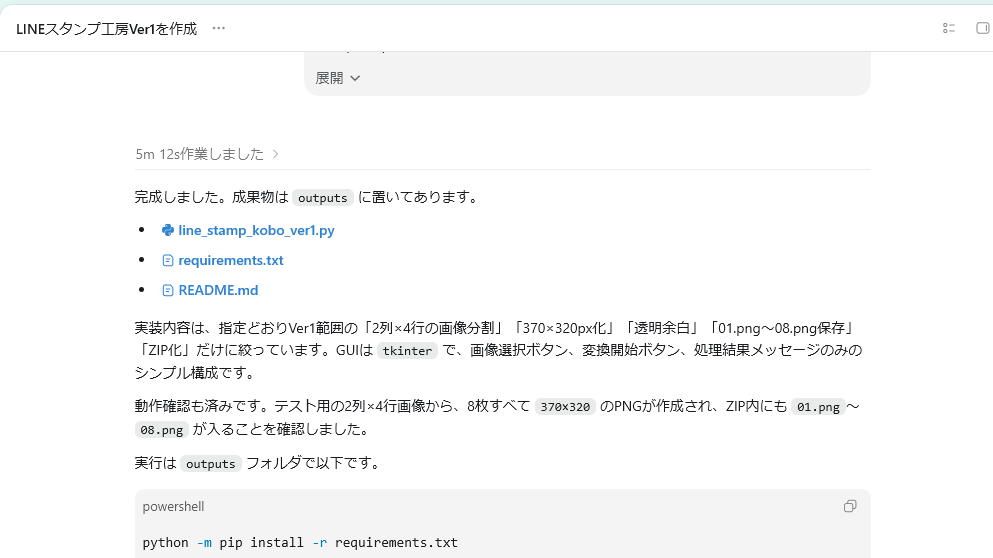Toggle the side panel icon in the header
Viewport: 993px width, 558px height.
[983, 29]
